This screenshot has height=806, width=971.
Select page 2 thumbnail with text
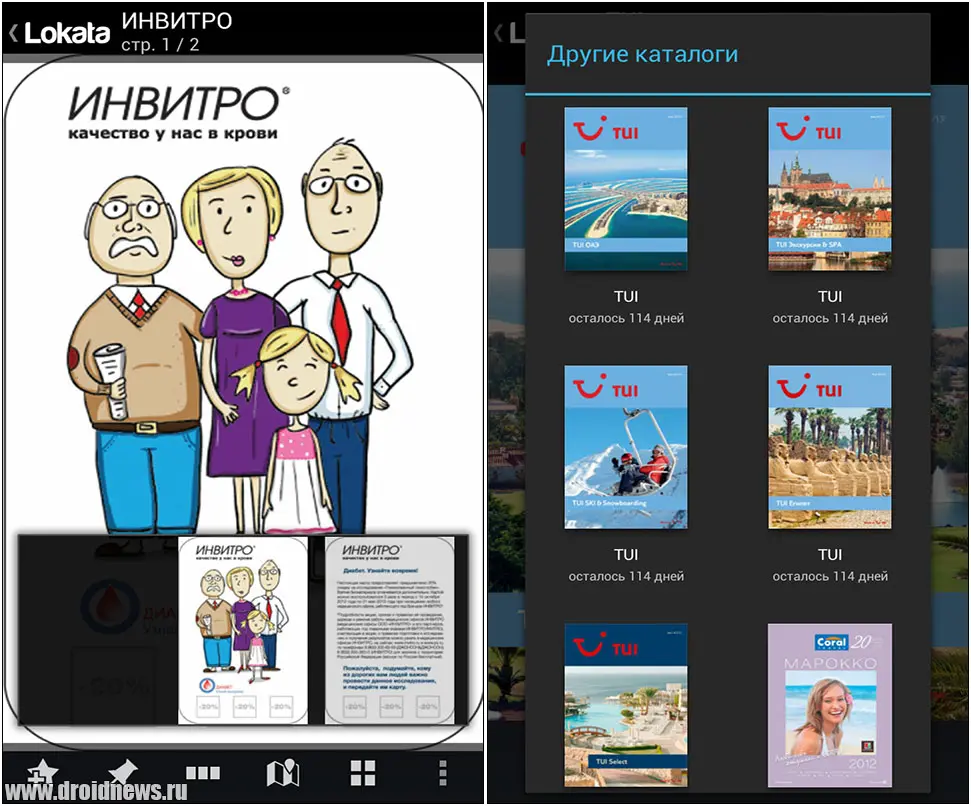pos(390,630)
